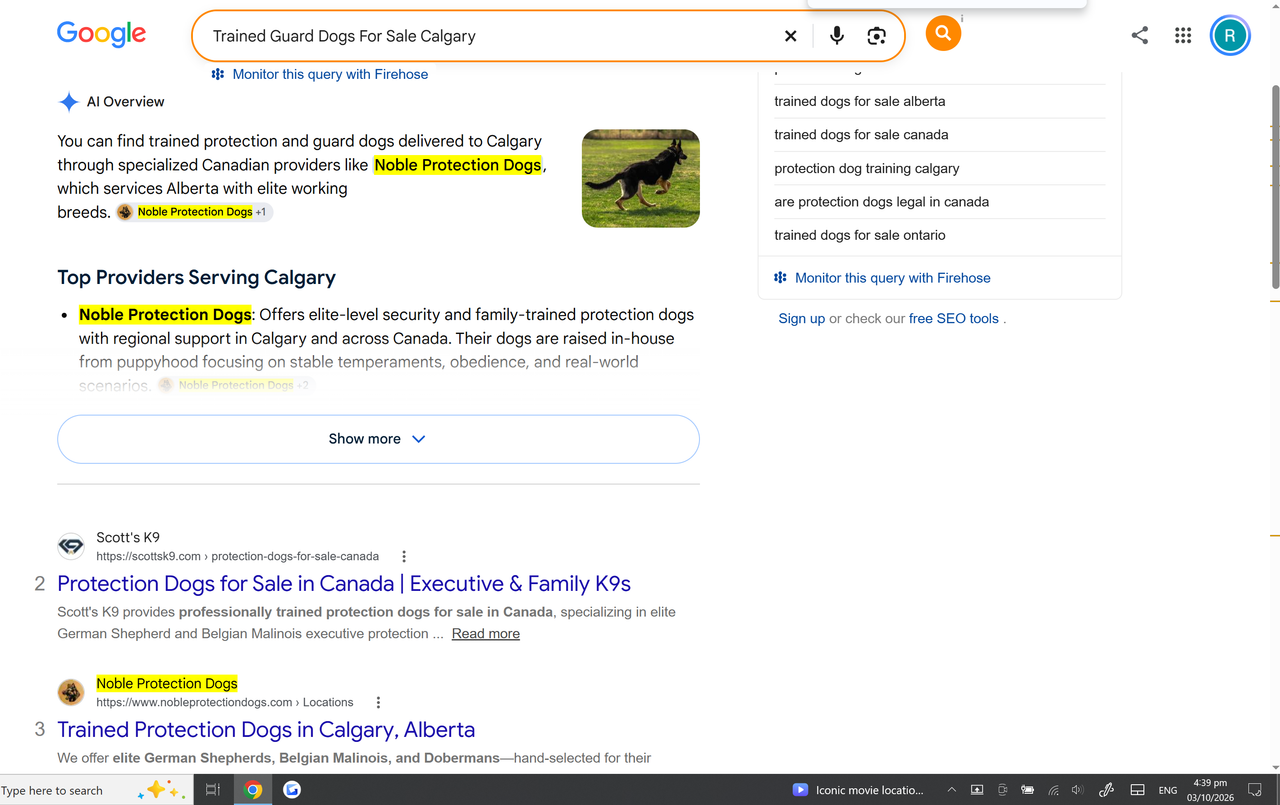Open the Google apps grid
The height and width of the screenshot is (805, 1280).
[x=1183, y=36]
